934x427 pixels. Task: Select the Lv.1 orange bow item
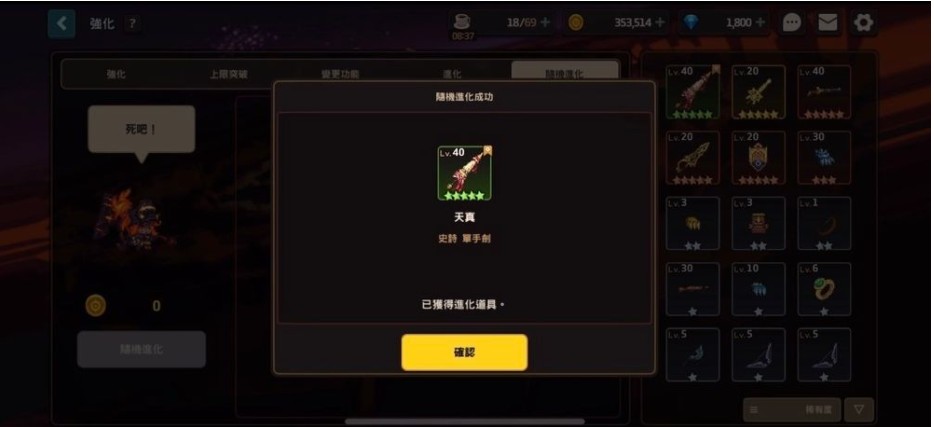pos(824,223)
